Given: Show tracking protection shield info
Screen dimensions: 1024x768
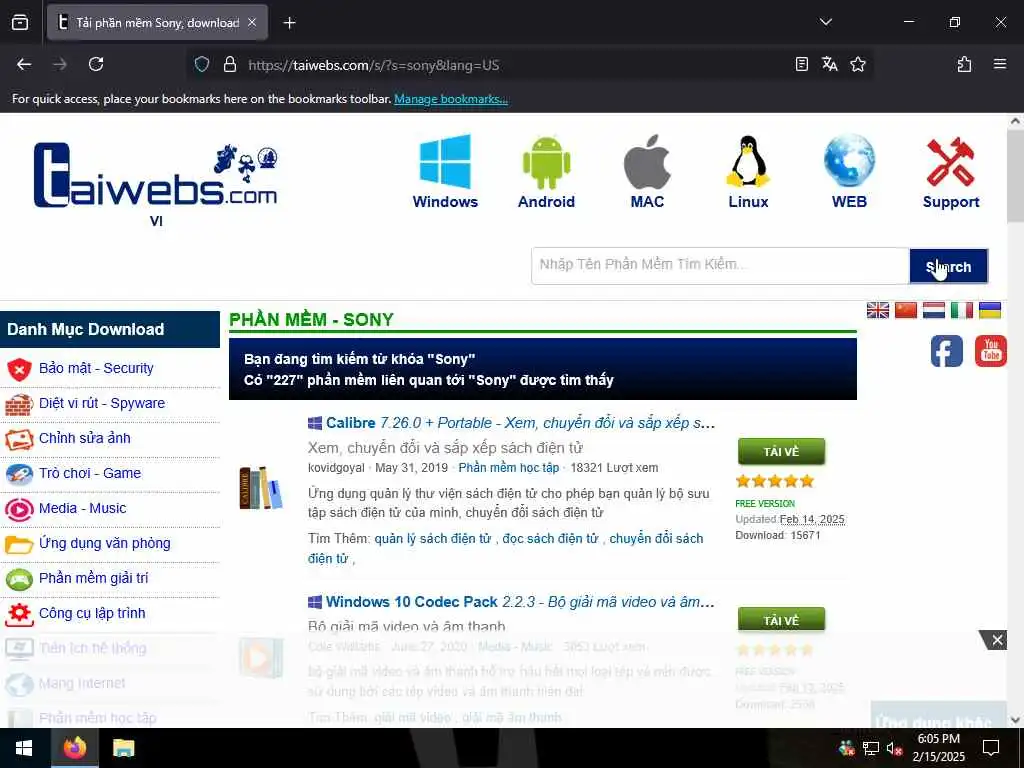Looking at the screenshot, I should click(202, 64).
